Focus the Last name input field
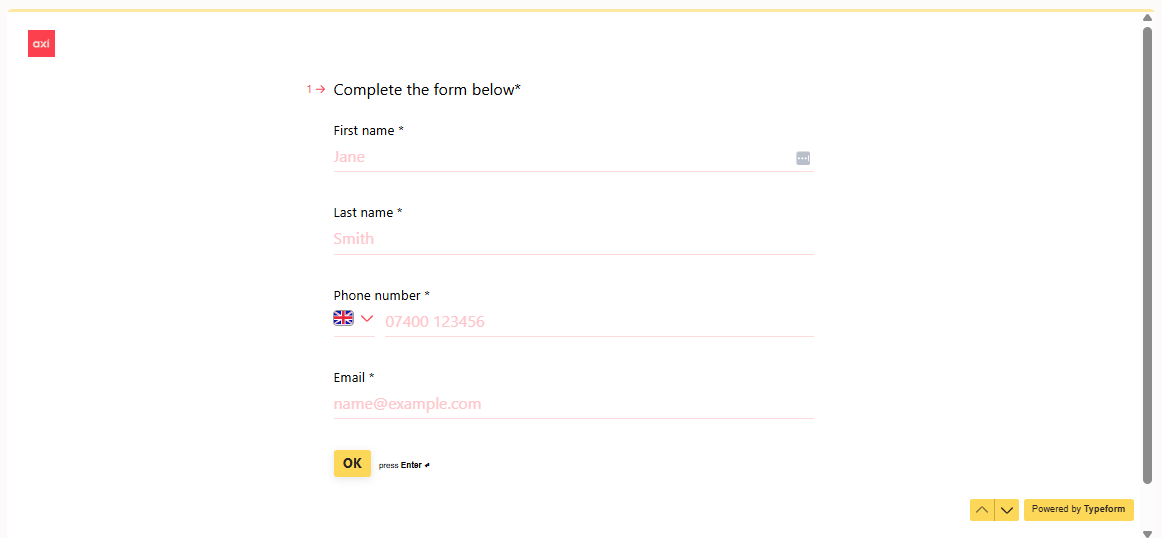This screenshot has width=1162, height=538. [573, 239]
